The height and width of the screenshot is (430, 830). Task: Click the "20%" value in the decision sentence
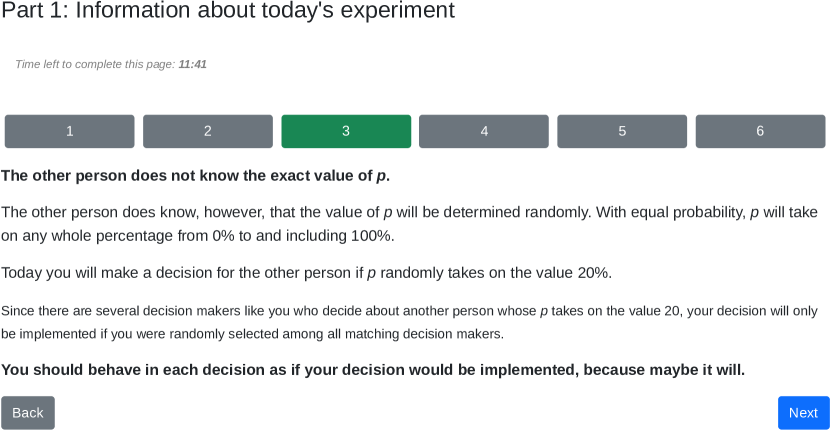tap(592, 273)
